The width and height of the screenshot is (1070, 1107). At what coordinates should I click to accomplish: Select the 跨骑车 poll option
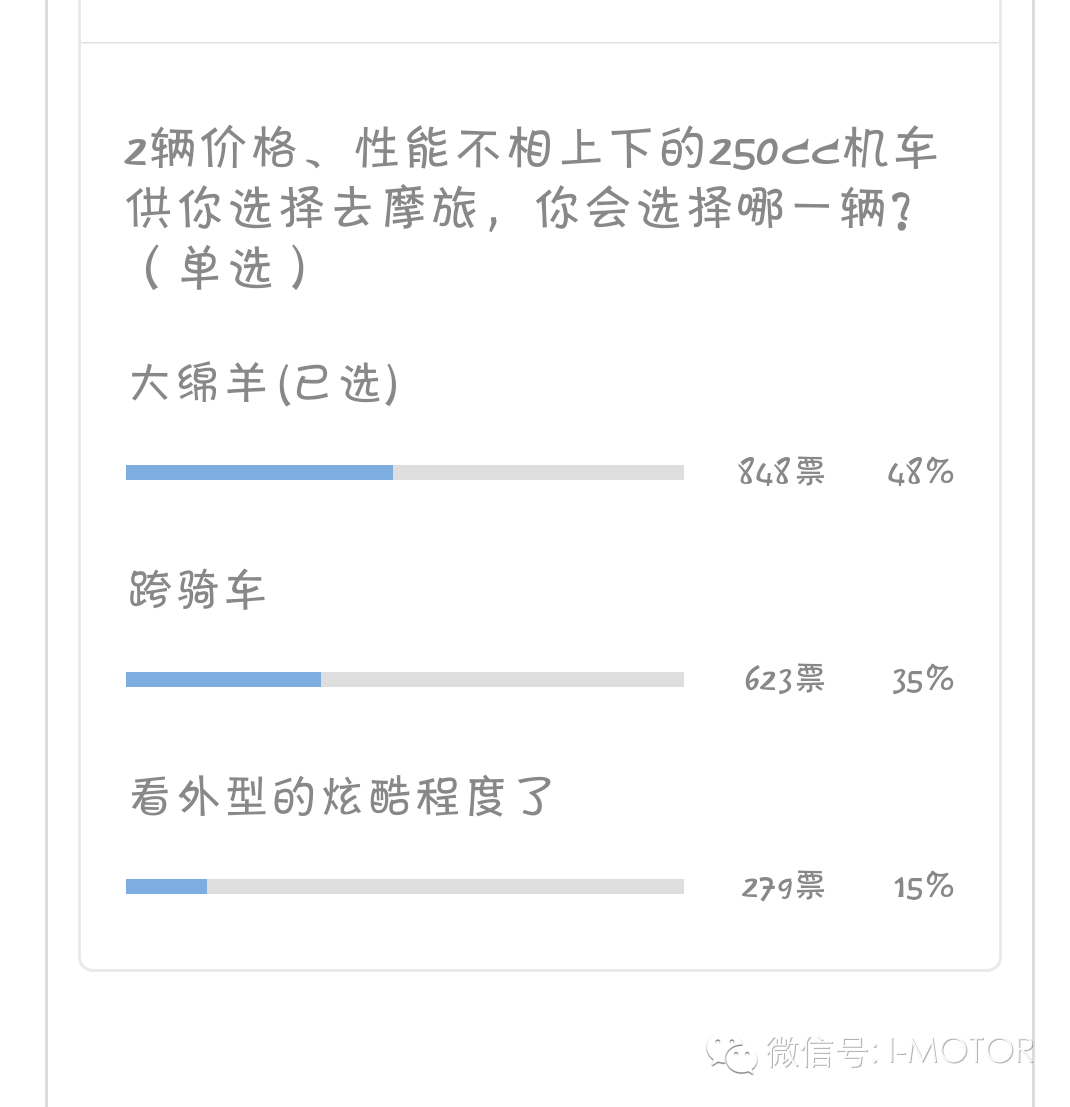point(197,590)
